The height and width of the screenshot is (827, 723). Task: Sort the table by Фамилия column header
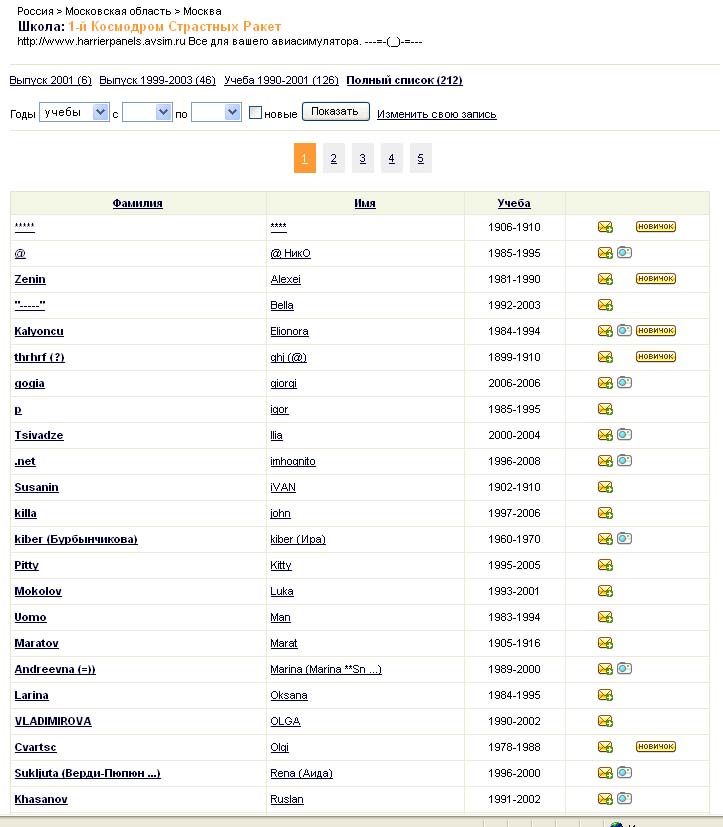tap(138, 203)
